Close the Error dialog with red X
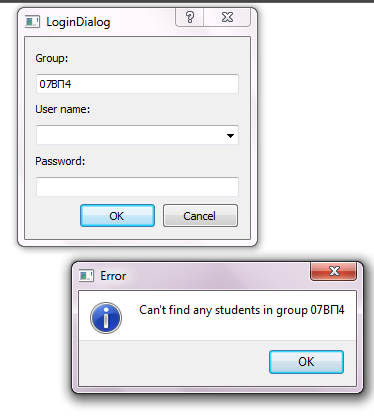This screenshot has width=374, height=416. (334, 271)
